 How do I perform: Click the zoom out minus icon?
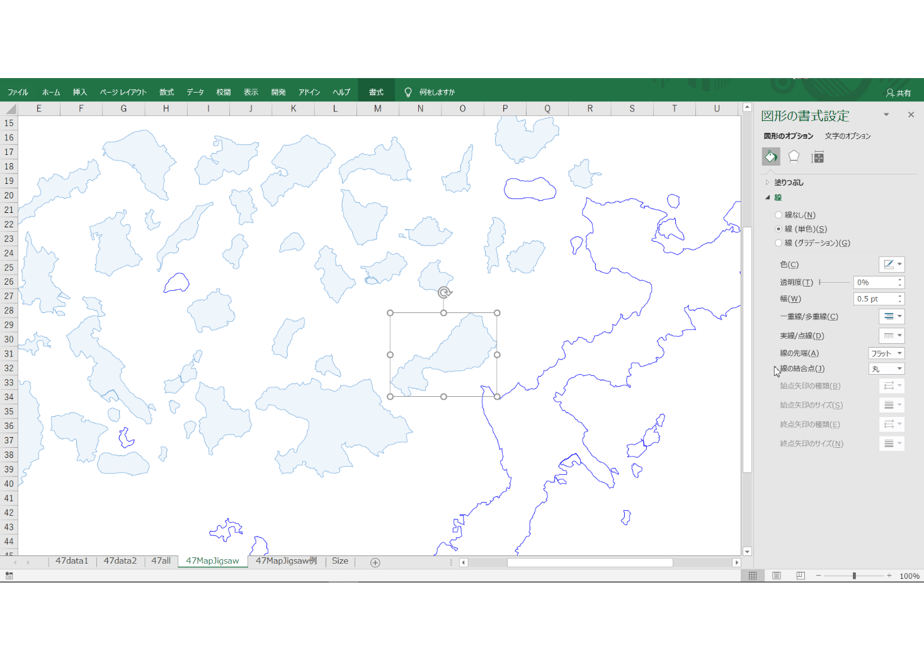[819, 576]
